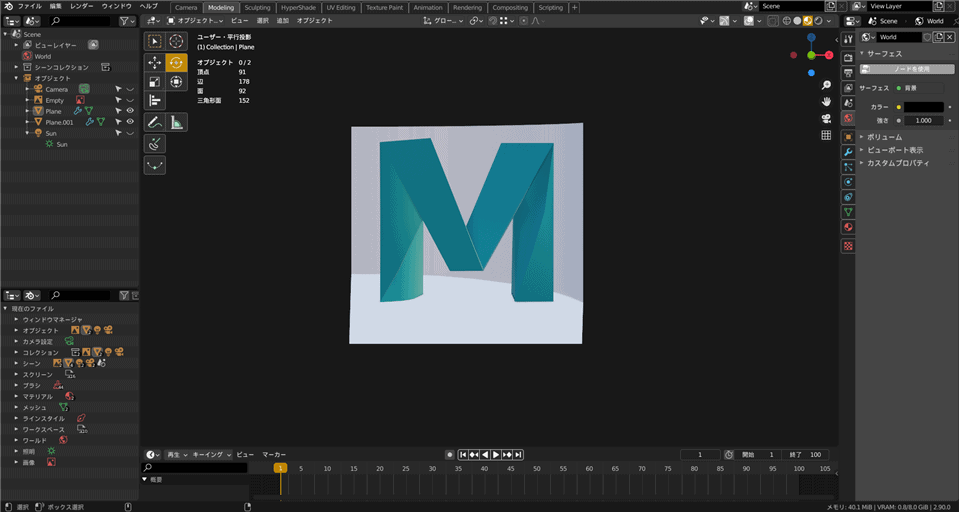
Task: Select the Annotate pencil tool
Action: [155, 122]
